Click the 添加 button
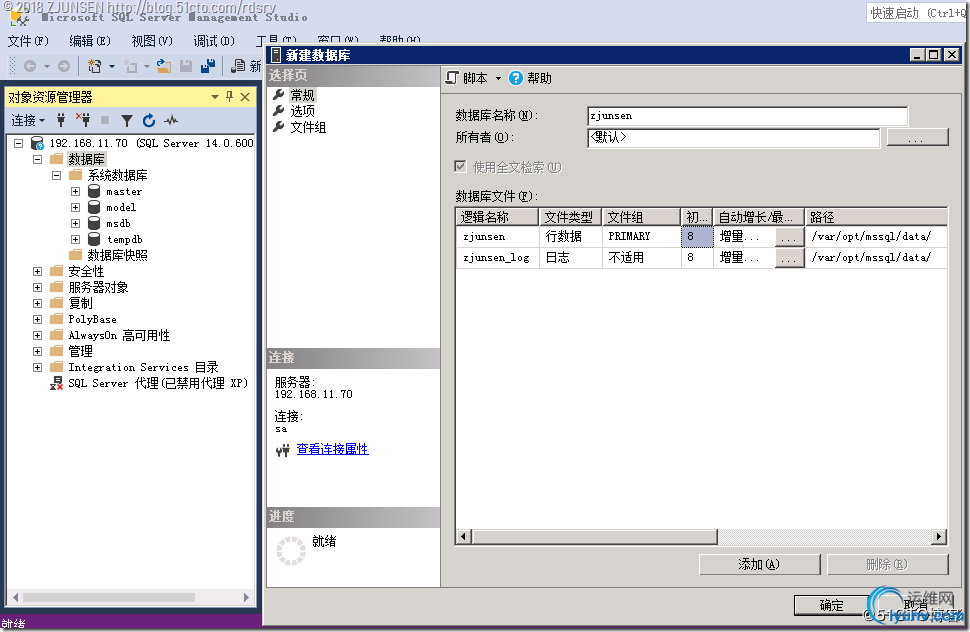The height and width of the screenshot is (632, 970). [759, 565]
